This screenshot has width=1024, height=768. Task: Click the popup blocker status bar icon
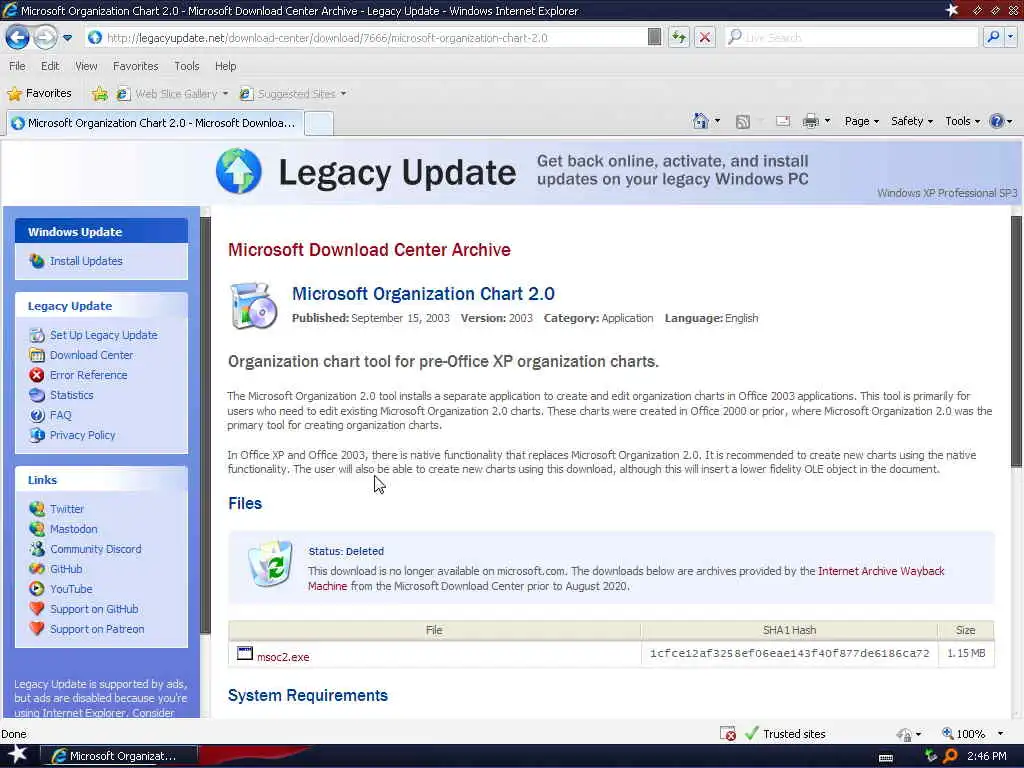[728, 733]
